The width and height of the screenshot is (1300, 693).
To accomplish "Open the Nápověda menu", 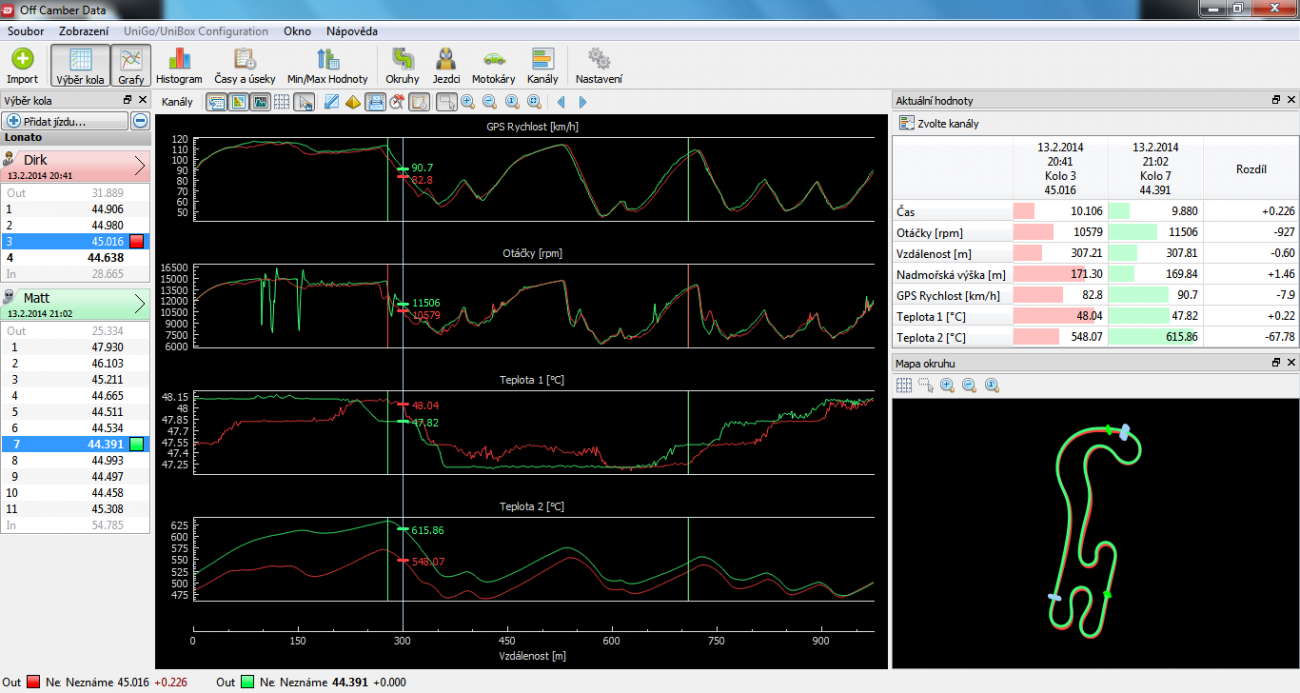I will point(351,31).
